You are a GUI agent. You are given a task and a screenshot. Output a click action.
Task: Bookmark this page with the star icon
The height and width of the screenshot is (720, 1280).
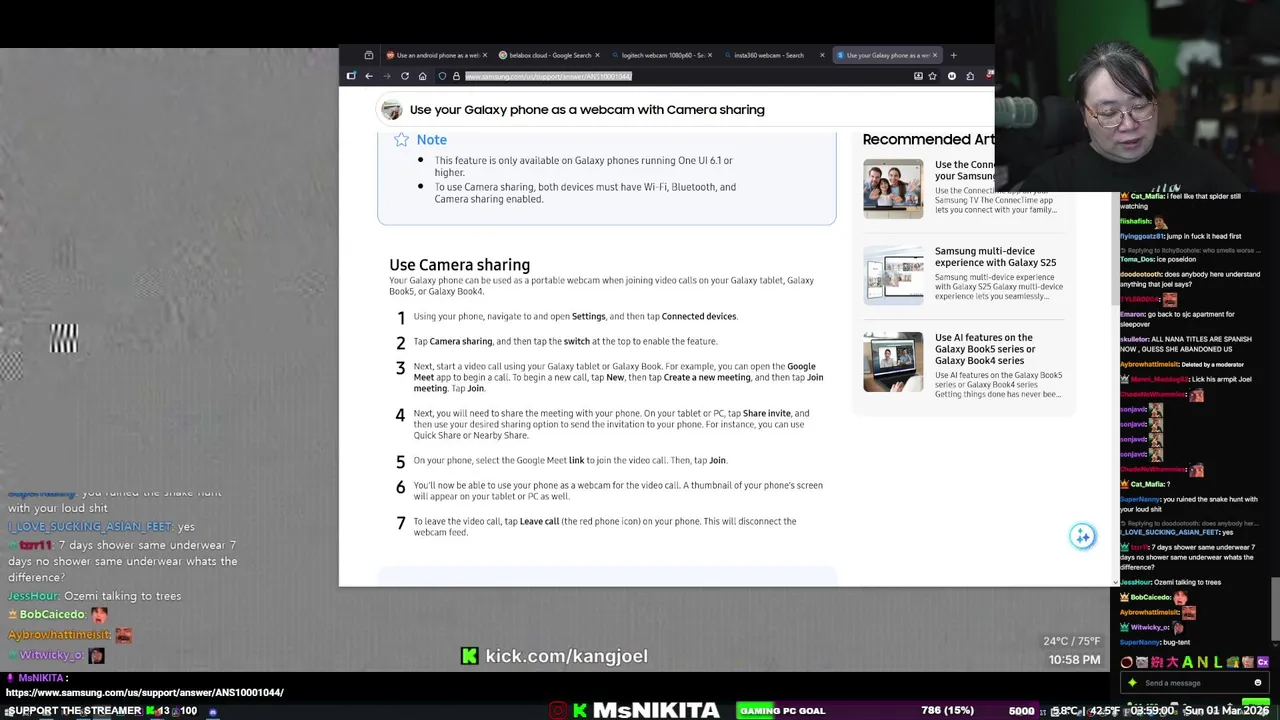tap(933, 76)
